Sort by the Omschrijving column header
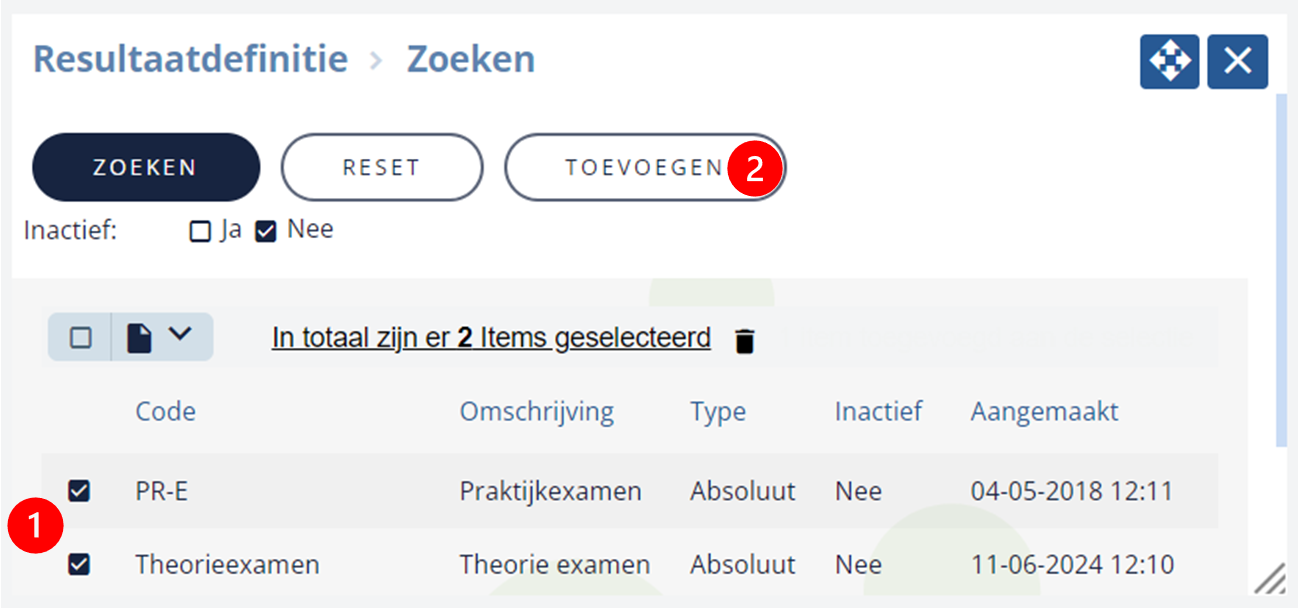 click(537, 411)
